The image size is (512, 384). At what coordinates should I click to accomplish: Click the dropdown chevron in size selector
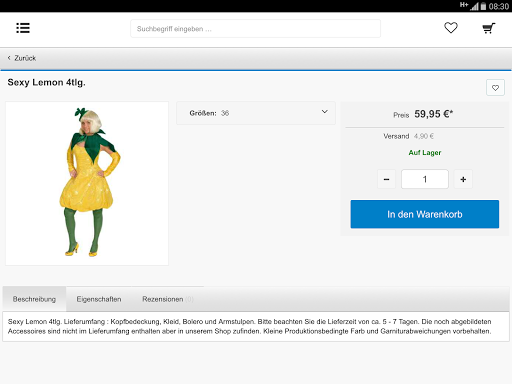pyautogui.click(x=325, y=112)
